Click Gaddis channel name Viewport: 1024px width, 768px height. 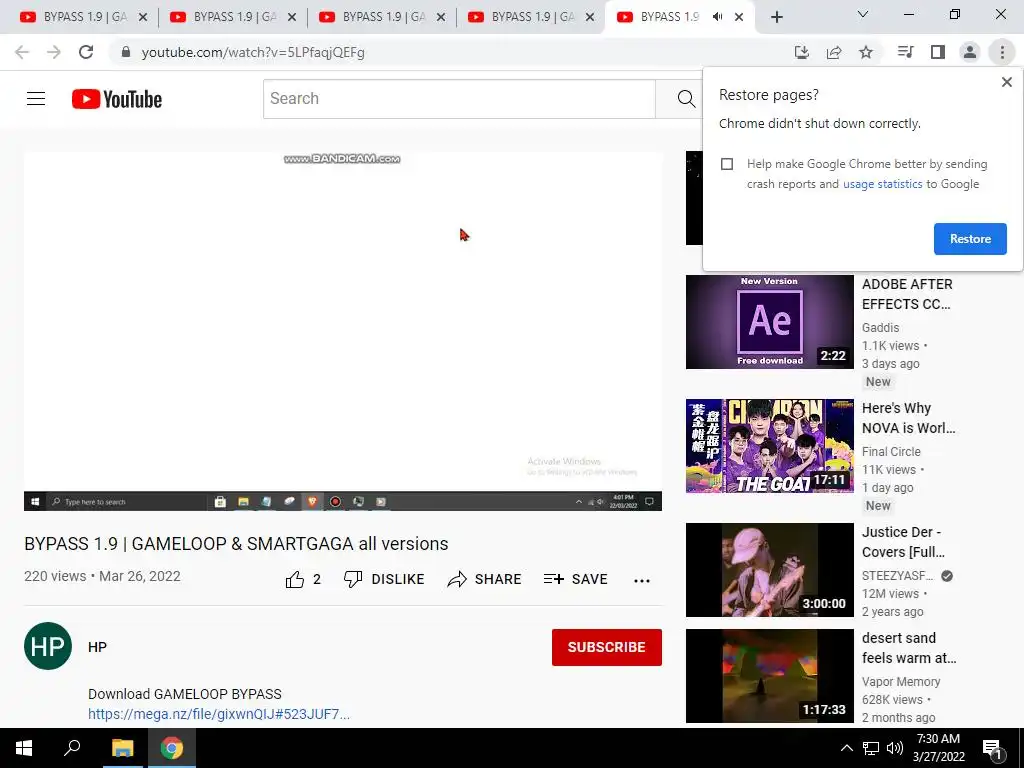click(x=880, y=328)
